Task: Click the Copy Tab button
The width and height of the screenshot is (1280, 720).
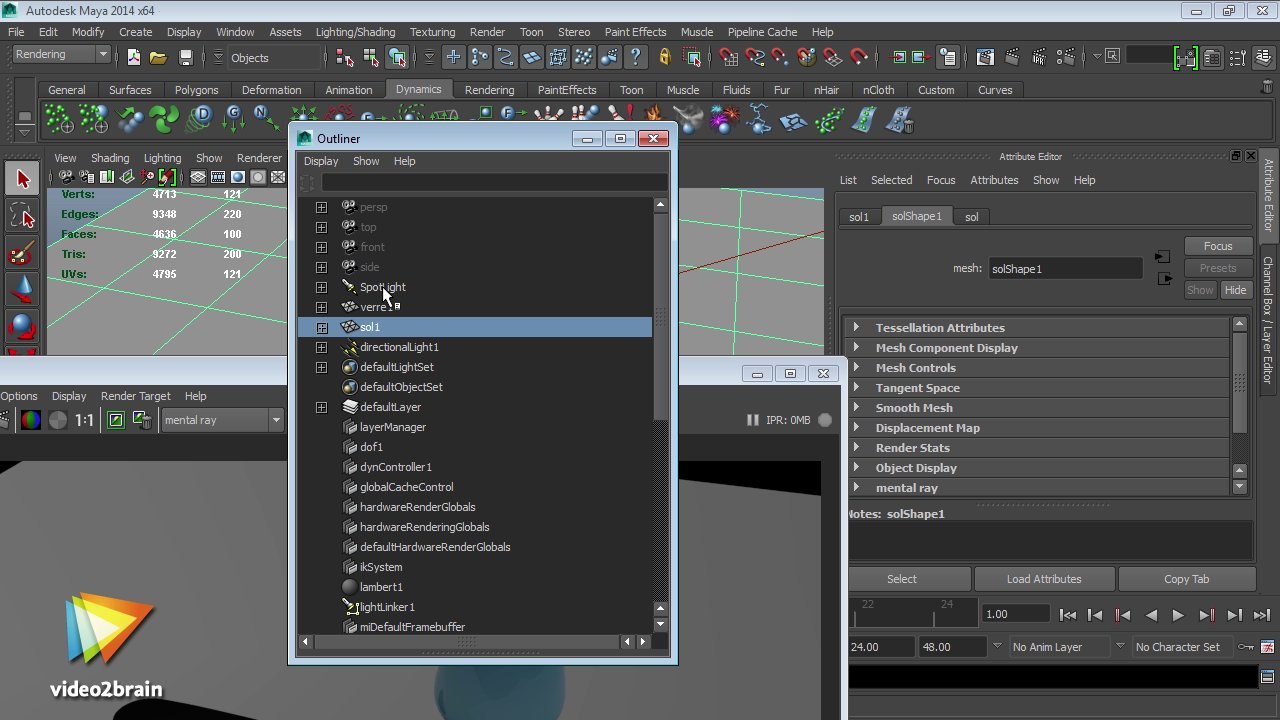Action: coord(1186,579)
